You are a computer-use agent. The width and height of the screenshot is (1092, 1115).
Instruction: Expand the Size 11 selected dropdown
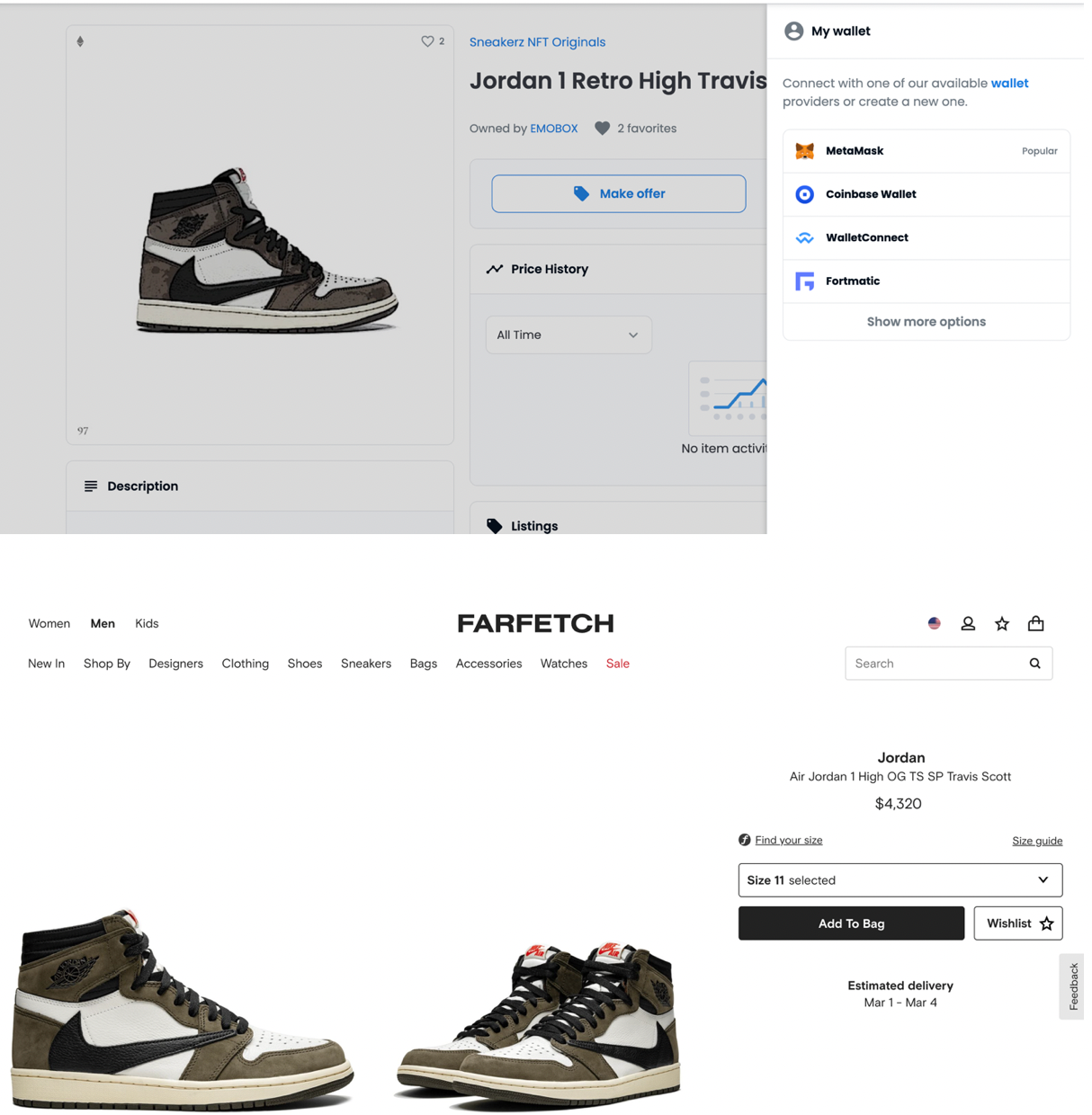[900, 880]
